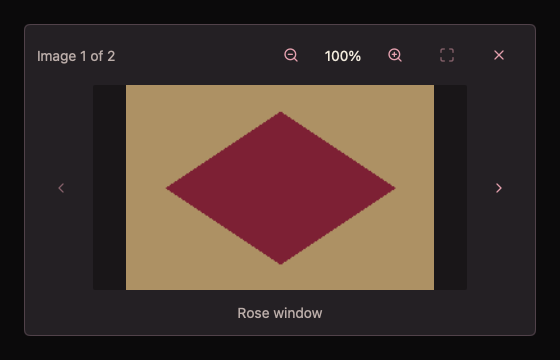
Task: Go to the previous image
Action: [61, 188]
